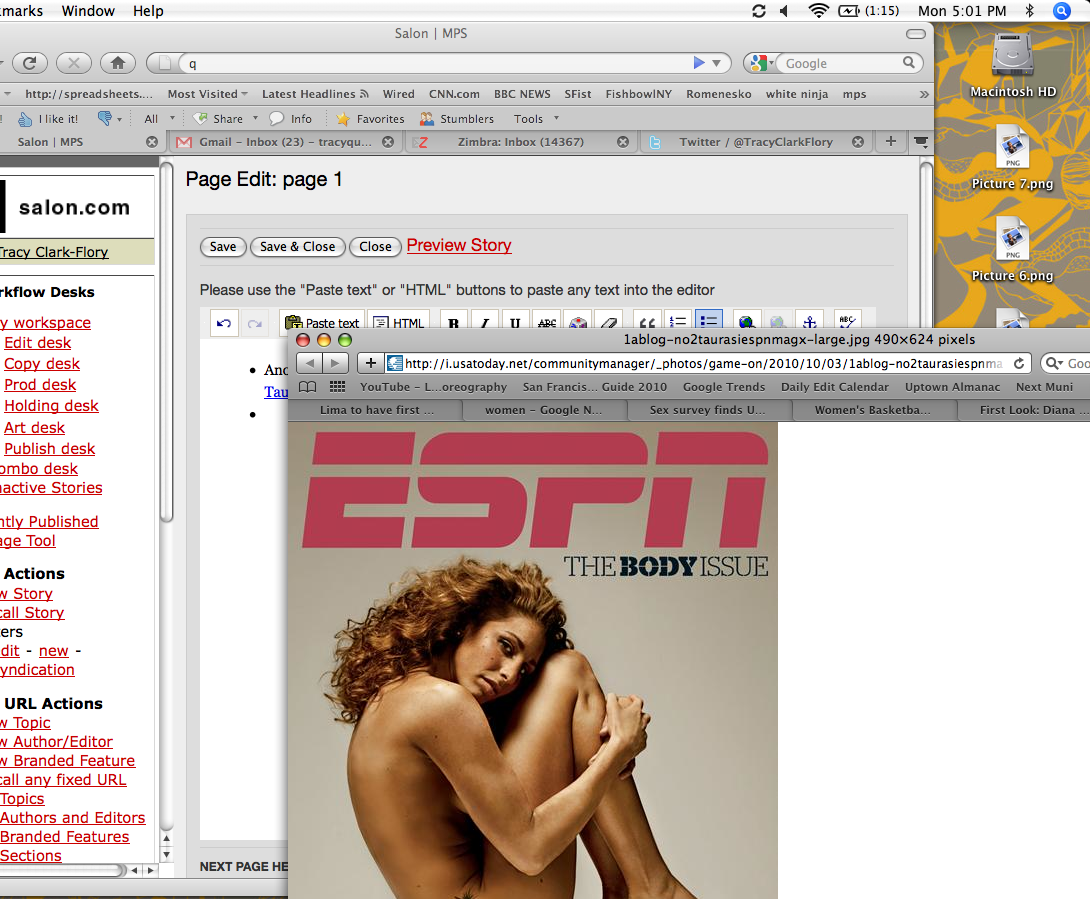1090x899 pixels.
Task: Apply bold formatting in the editor
Action: pos(454,323)
